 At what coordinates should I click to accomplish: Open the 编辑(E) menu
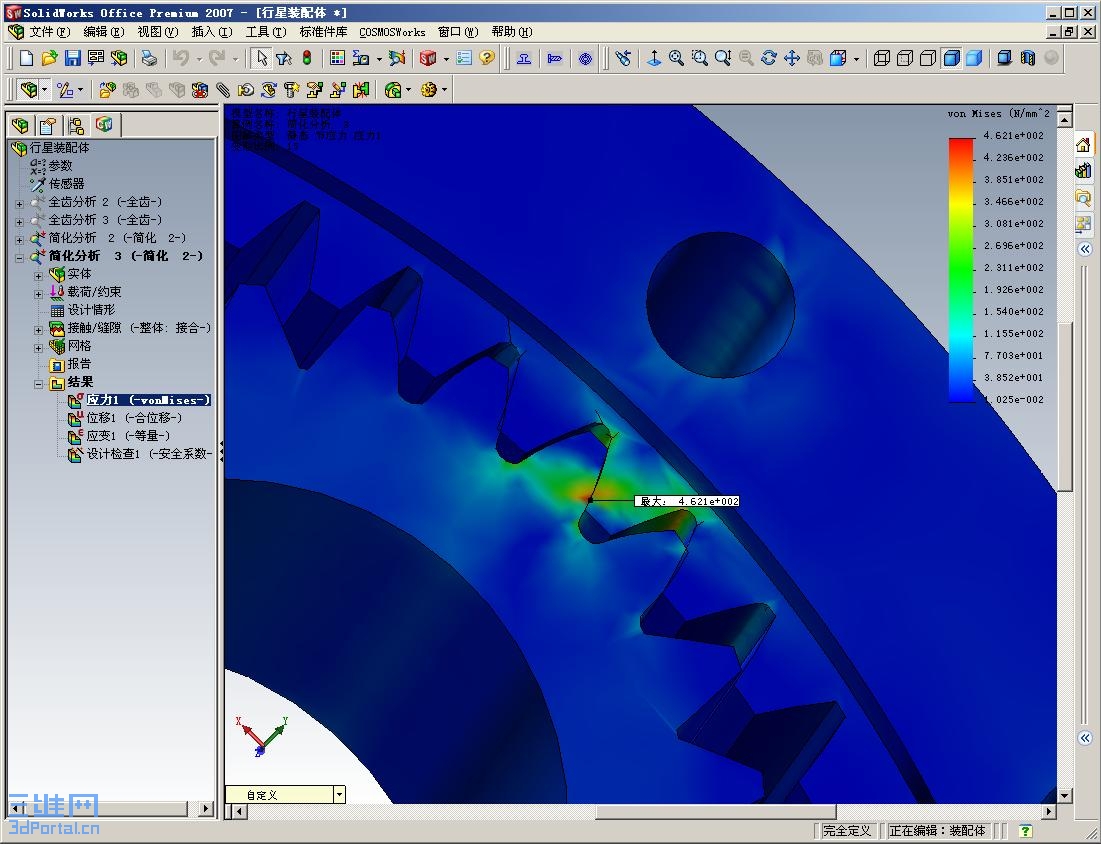[x=103, y=32]
